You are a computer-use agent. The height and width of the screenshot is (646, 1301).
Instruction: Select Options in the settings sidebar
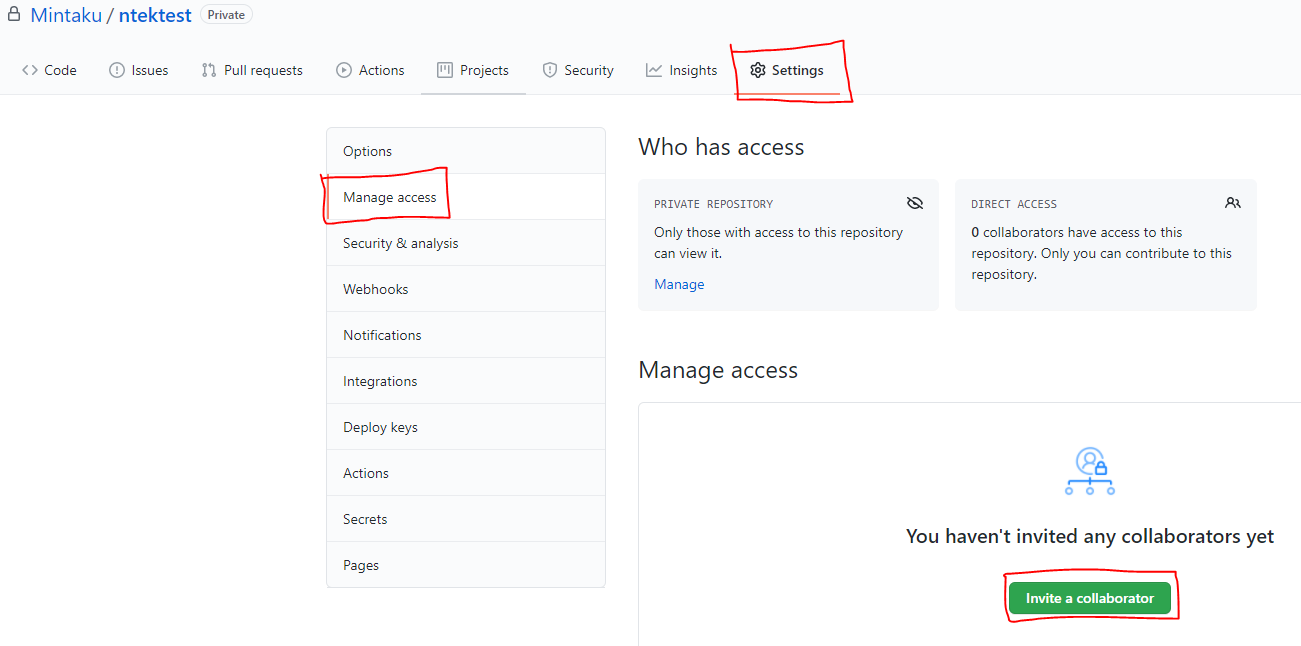tap(466, 151)
